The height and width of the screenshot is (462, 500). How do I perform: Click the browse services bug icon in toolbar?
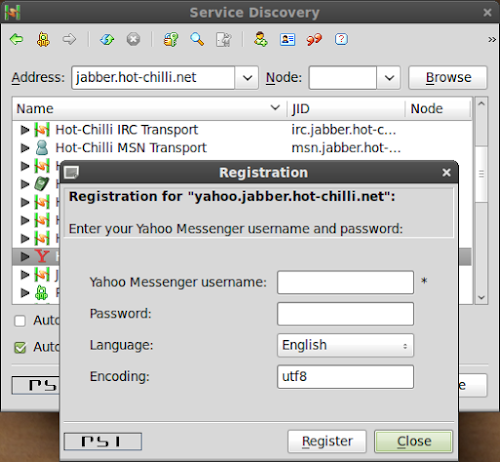pos(43,39)
